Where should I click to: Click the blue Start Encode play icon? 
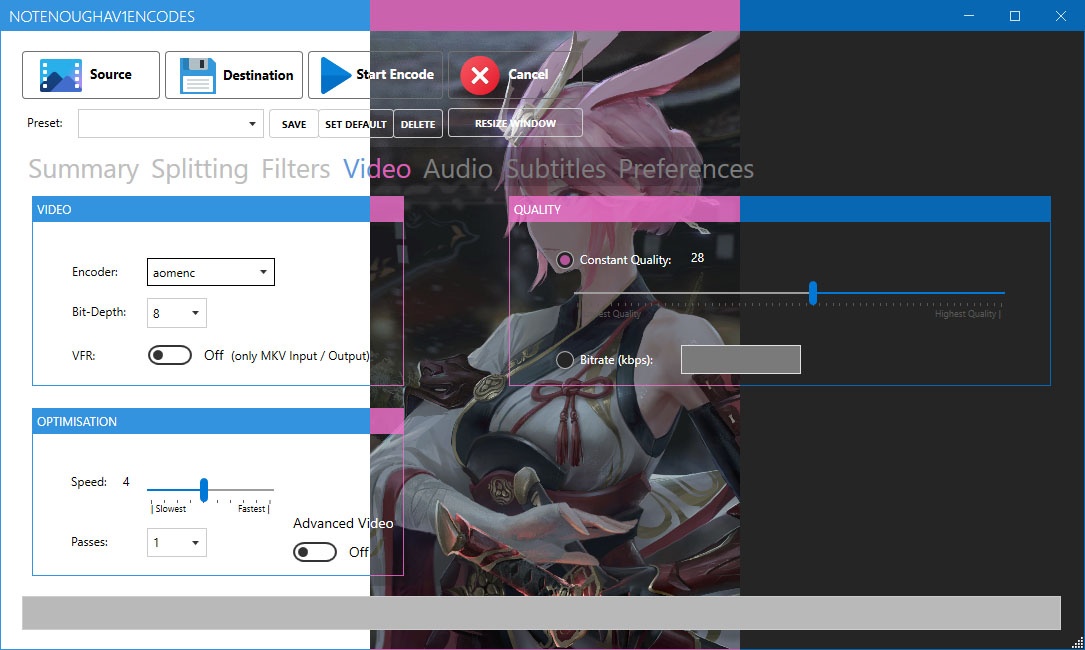coord(336,75)
